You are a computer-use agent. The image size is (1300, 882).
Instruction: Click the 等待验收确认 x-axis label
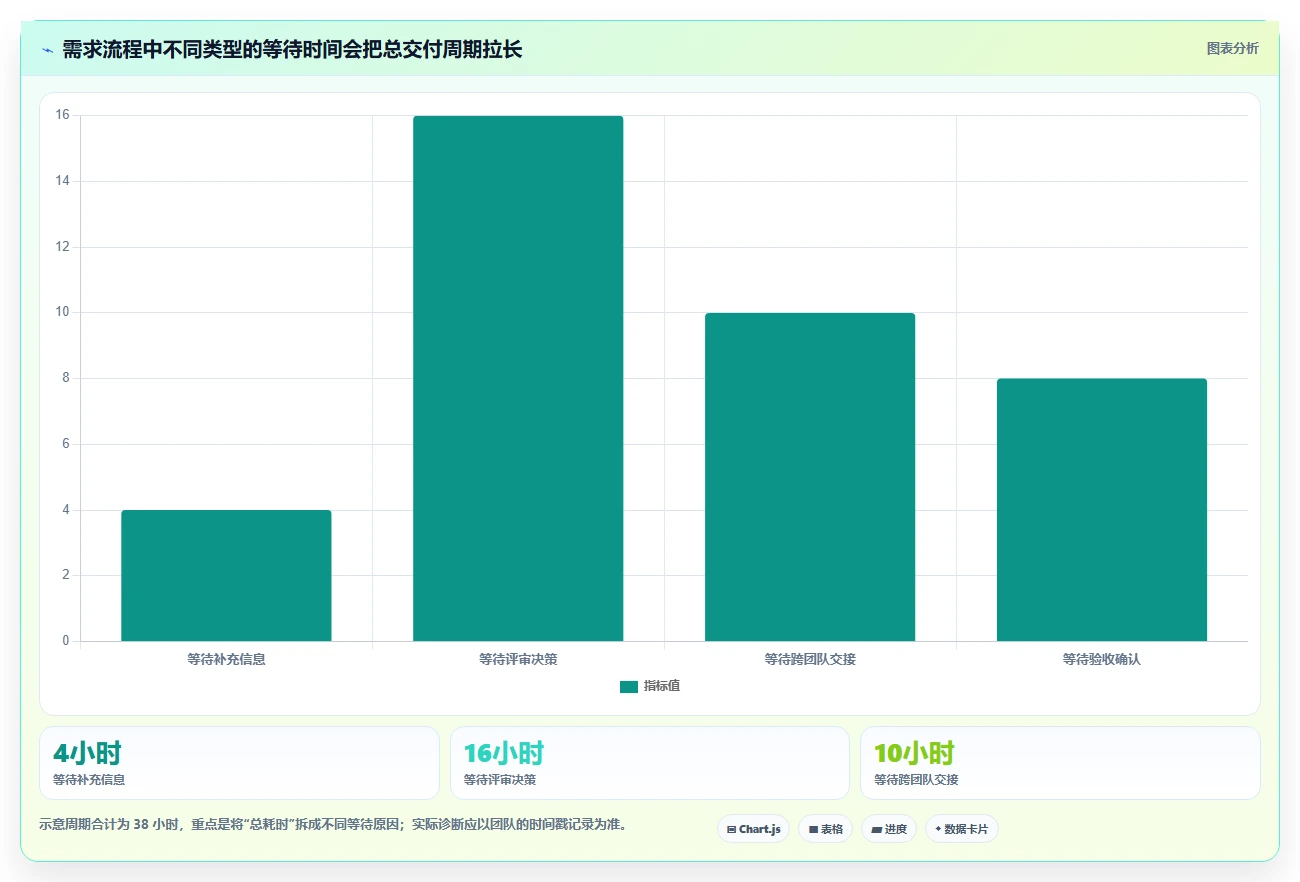(x=1102, y=659)
